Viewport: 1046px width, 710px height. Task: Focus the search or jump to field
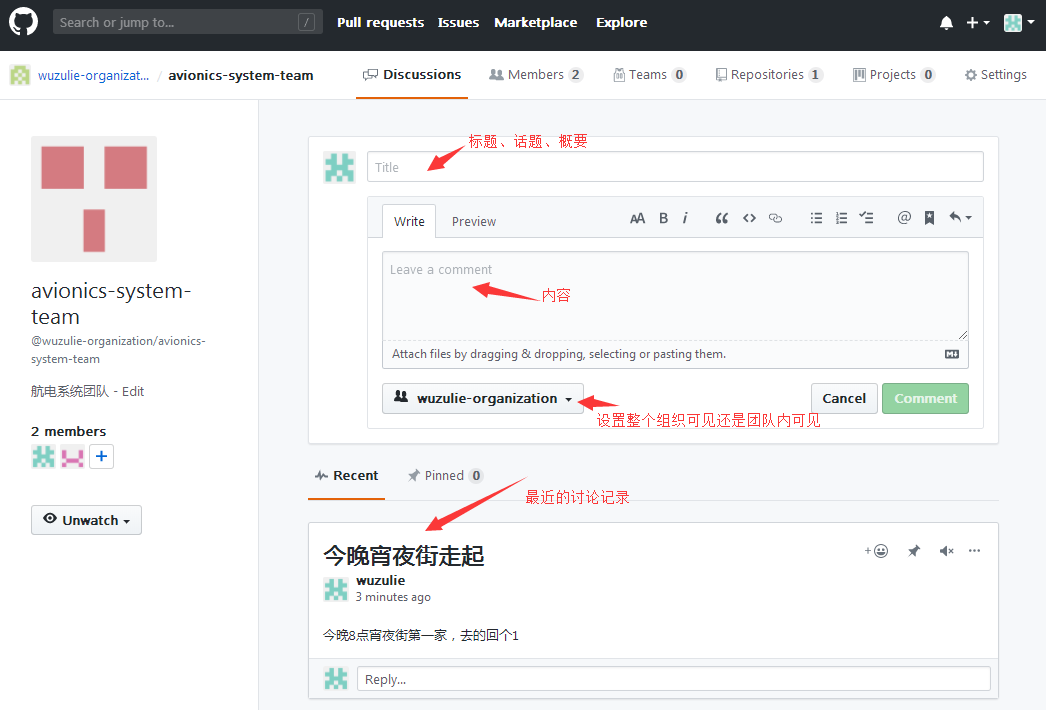187,23
